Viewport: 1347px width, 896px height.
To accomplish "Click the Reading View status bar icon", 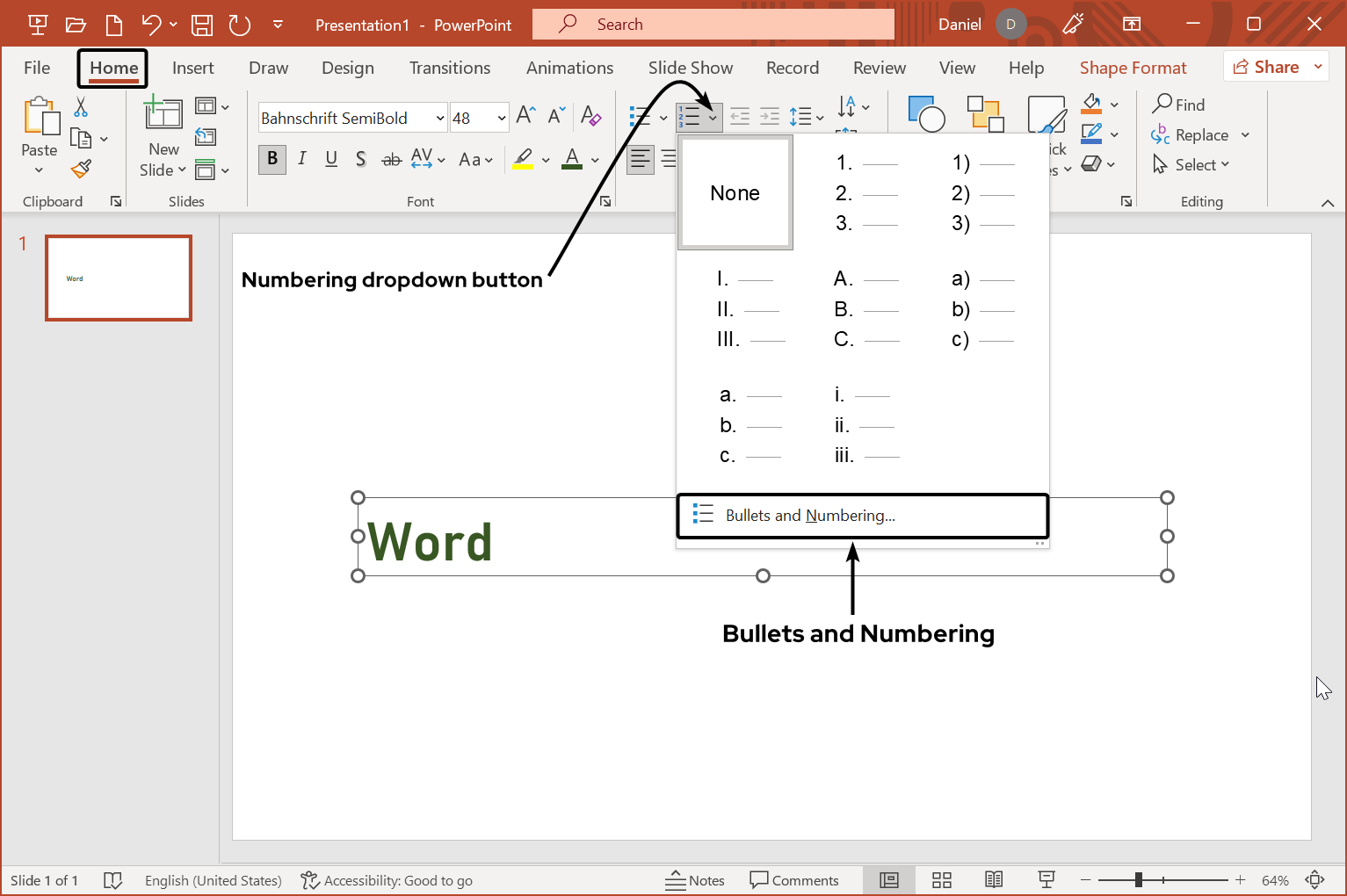I will pos(994,880).
